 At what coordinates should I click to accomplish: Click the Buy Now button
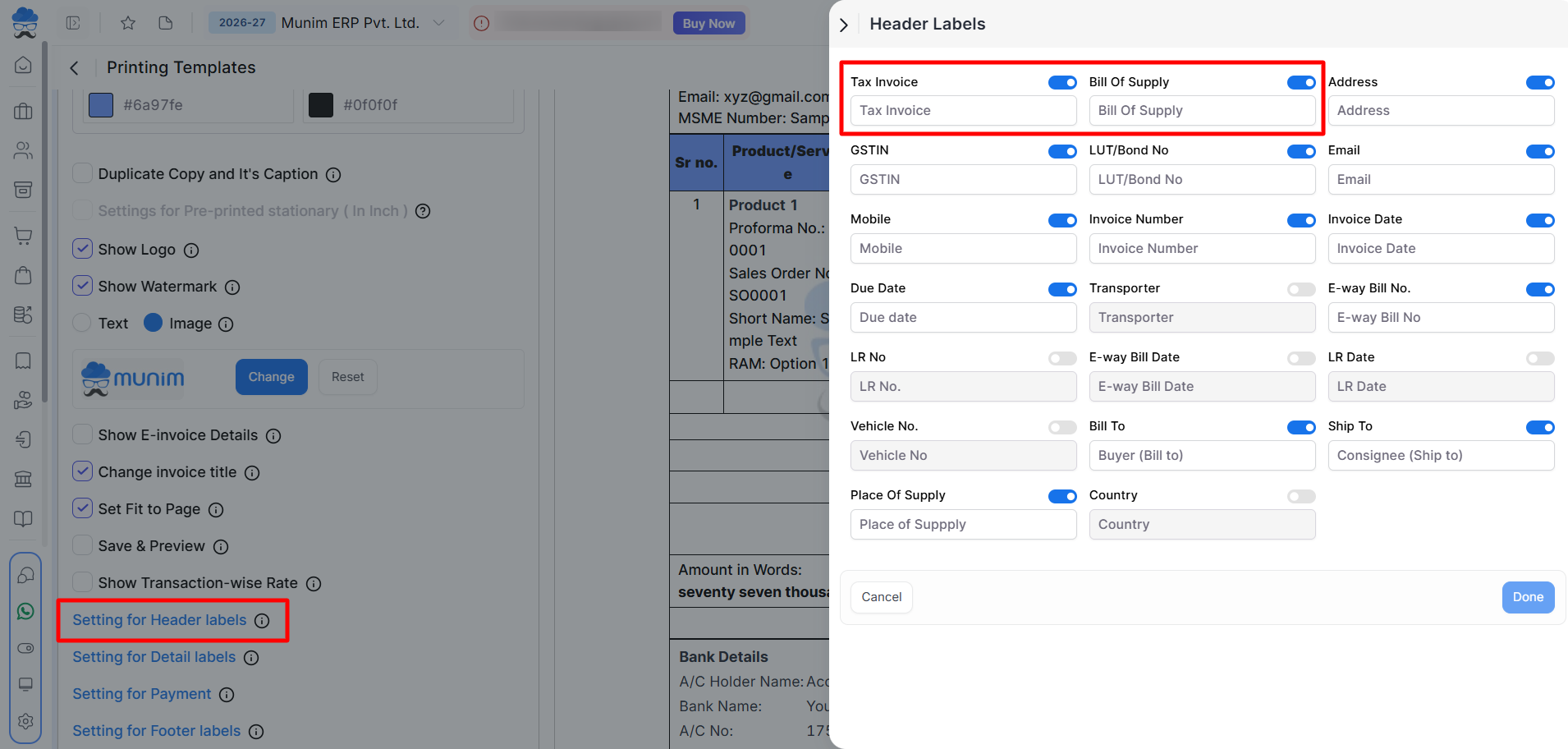[x=709, y=23]
